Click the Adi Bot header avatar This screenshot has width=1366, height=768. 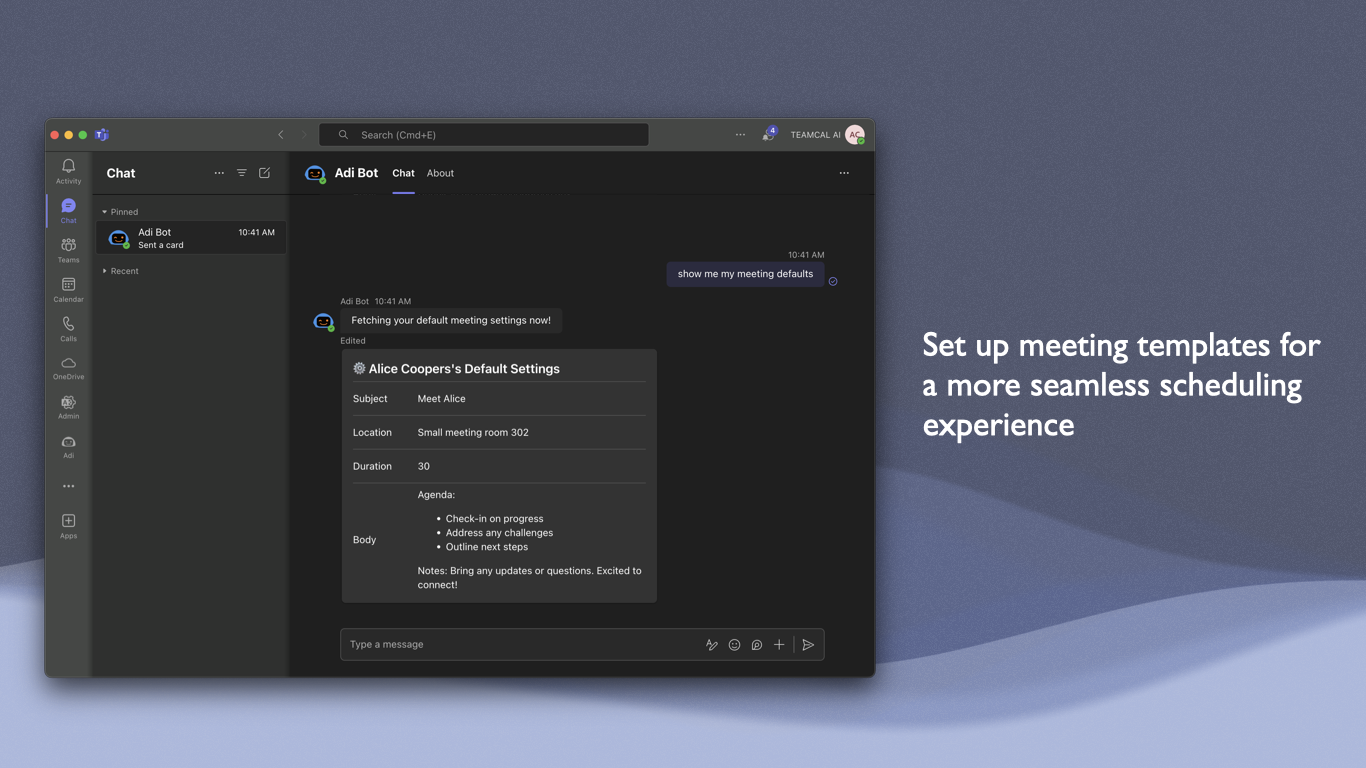(315, 174)
